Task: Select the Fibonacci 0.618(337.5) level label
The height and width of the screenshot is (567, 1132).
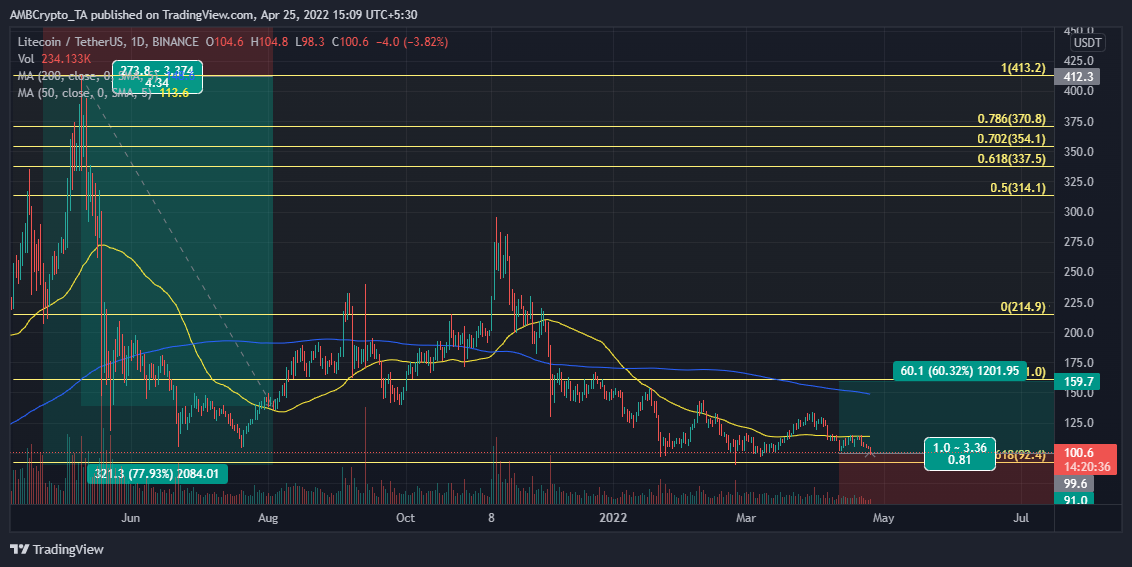Action: click(x=1011, y=159)
